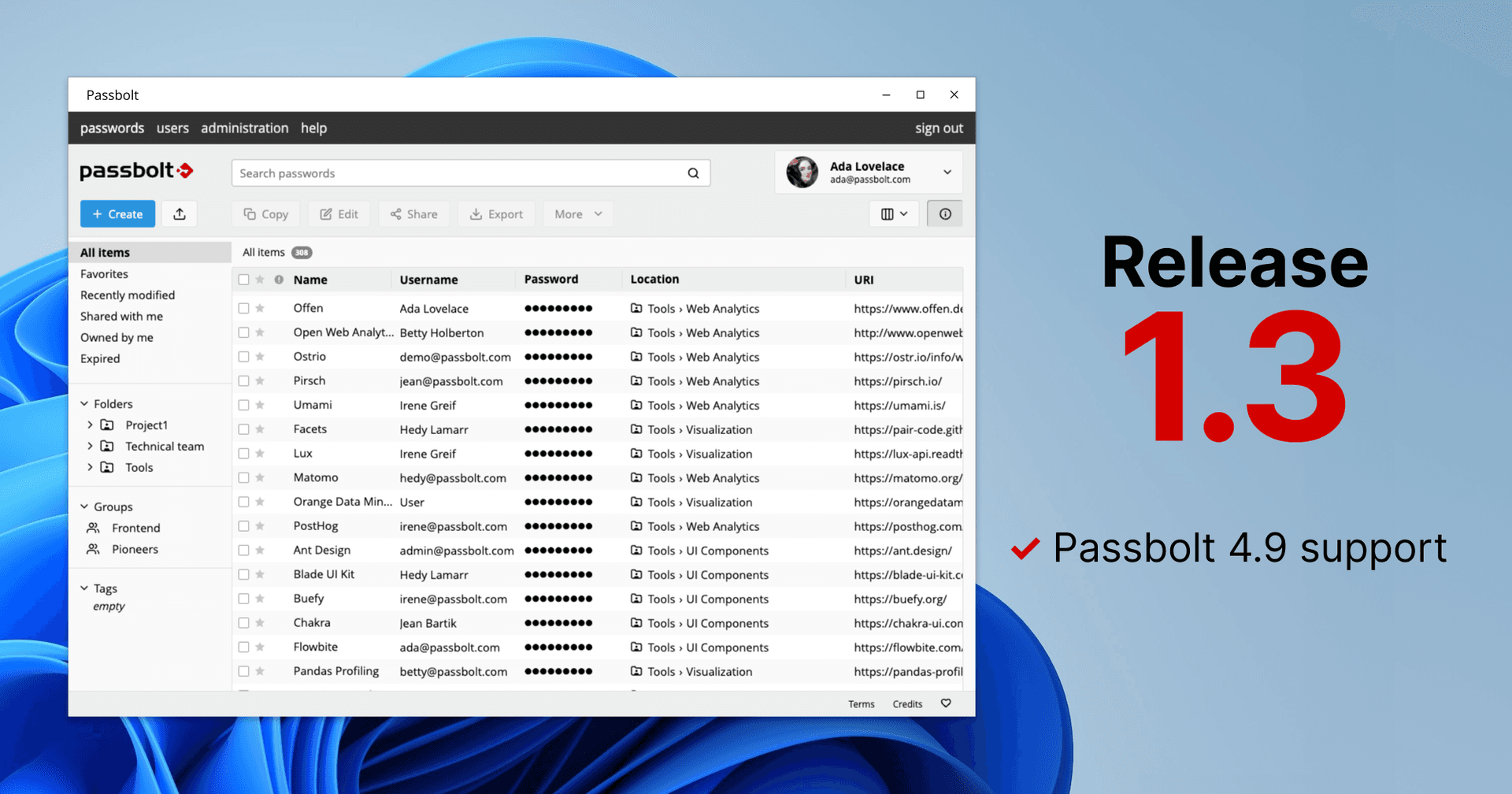The height and width of the screenshot is (794, 1512).
Task: Star the Pandas Profiling row as favorite
Action: (260, 672)
